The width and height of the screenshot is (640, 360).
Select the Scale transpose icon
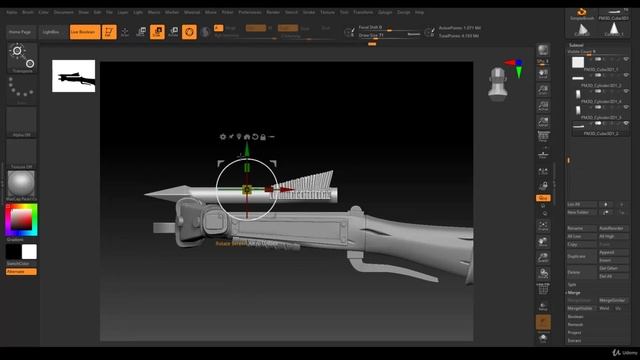157,32
